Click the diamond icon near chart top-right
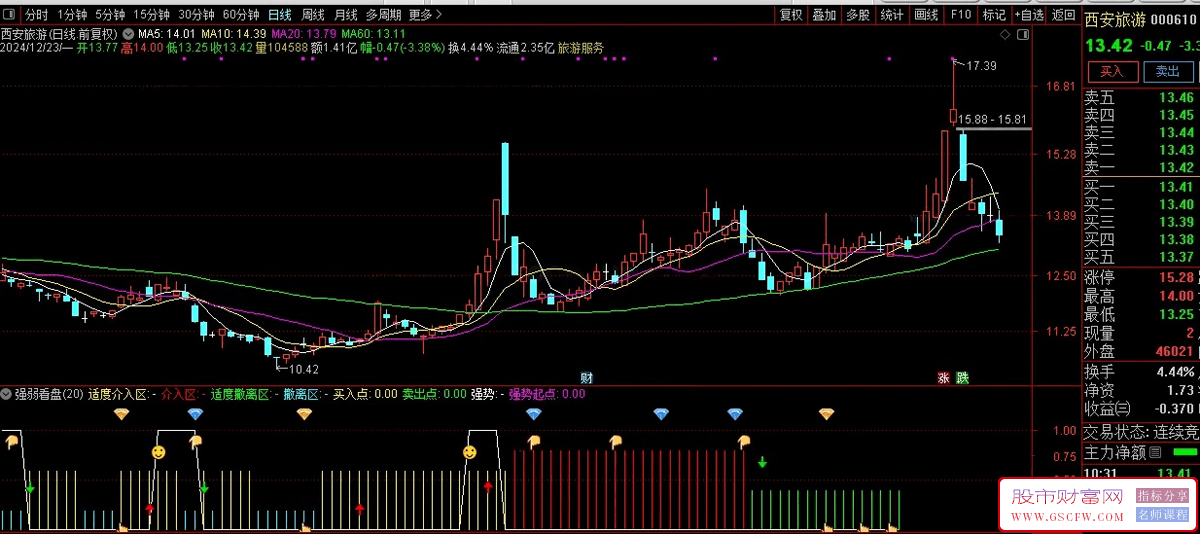Image resolution: width=1200 pixels, height=534 pixels. (1005, 34)
